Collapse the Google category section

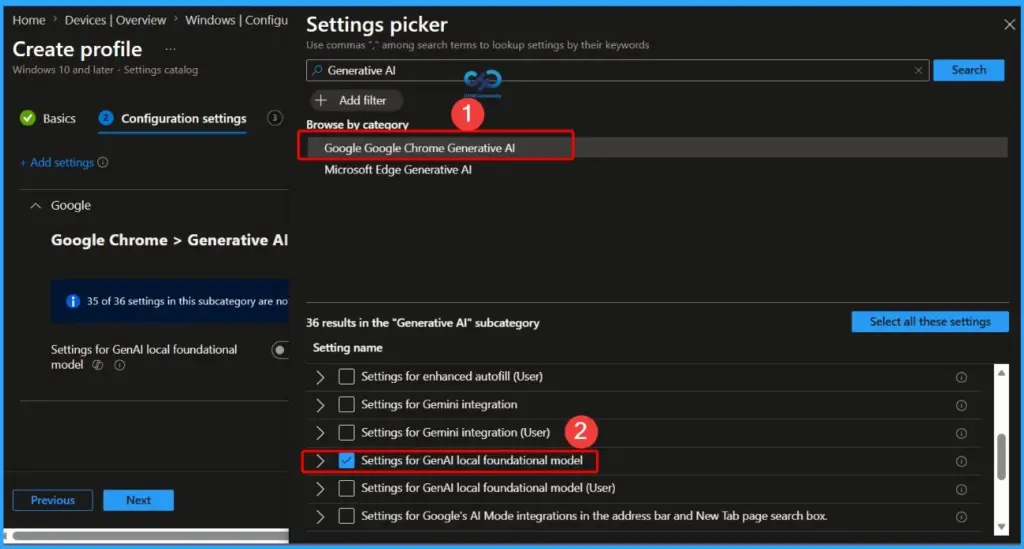[x=36, y=206]
